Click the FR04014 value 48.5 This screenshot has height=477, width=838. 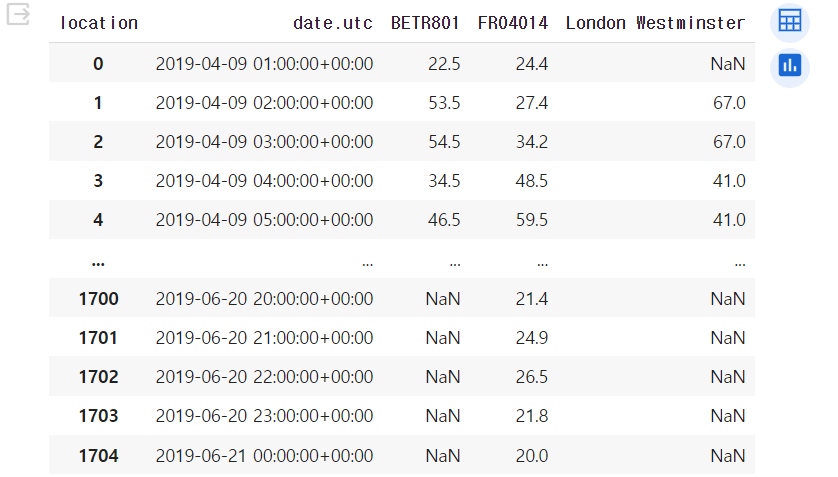[x=532, y=181]
